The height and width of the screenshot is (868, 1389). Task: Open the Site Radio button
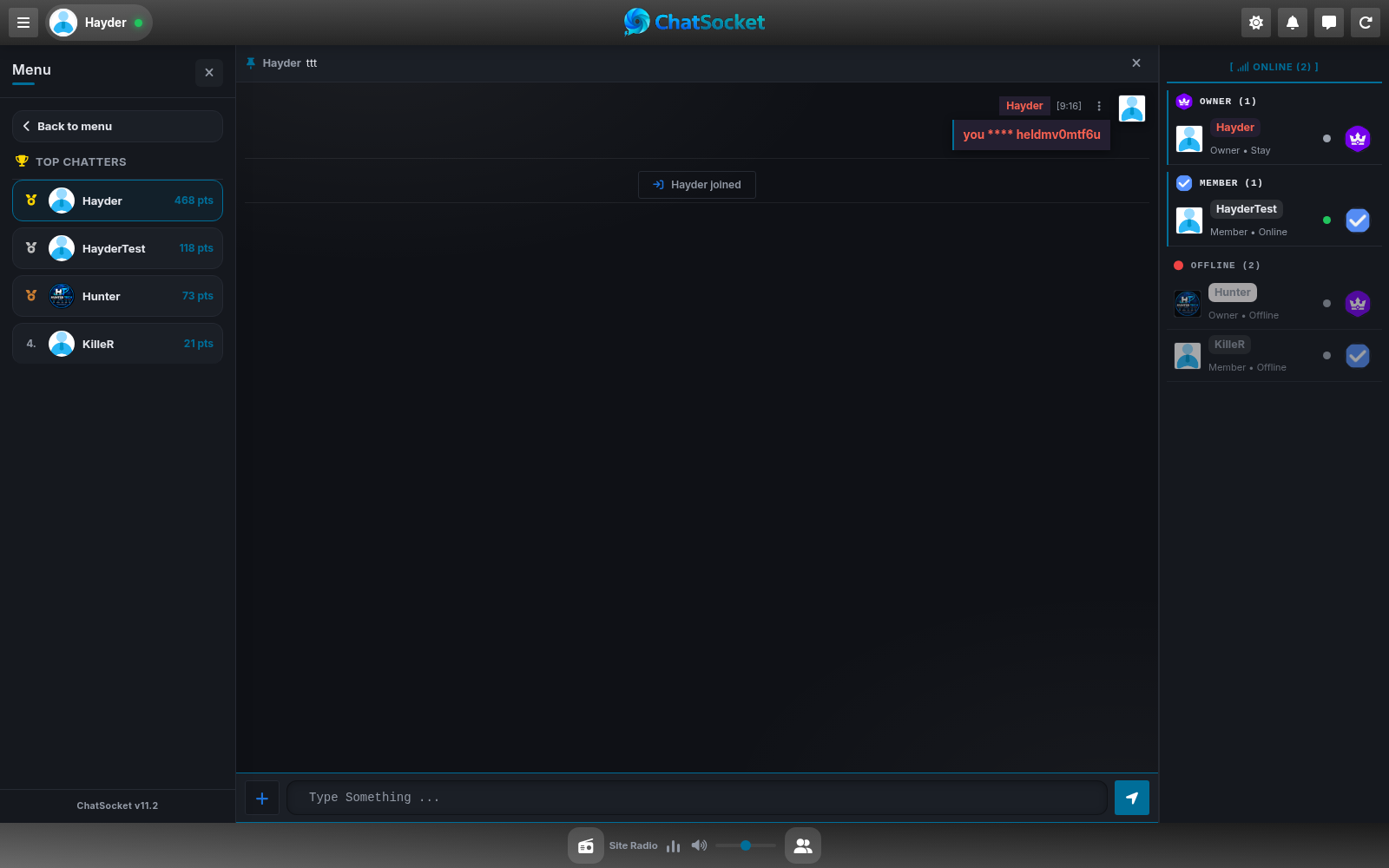pos(586,845)
